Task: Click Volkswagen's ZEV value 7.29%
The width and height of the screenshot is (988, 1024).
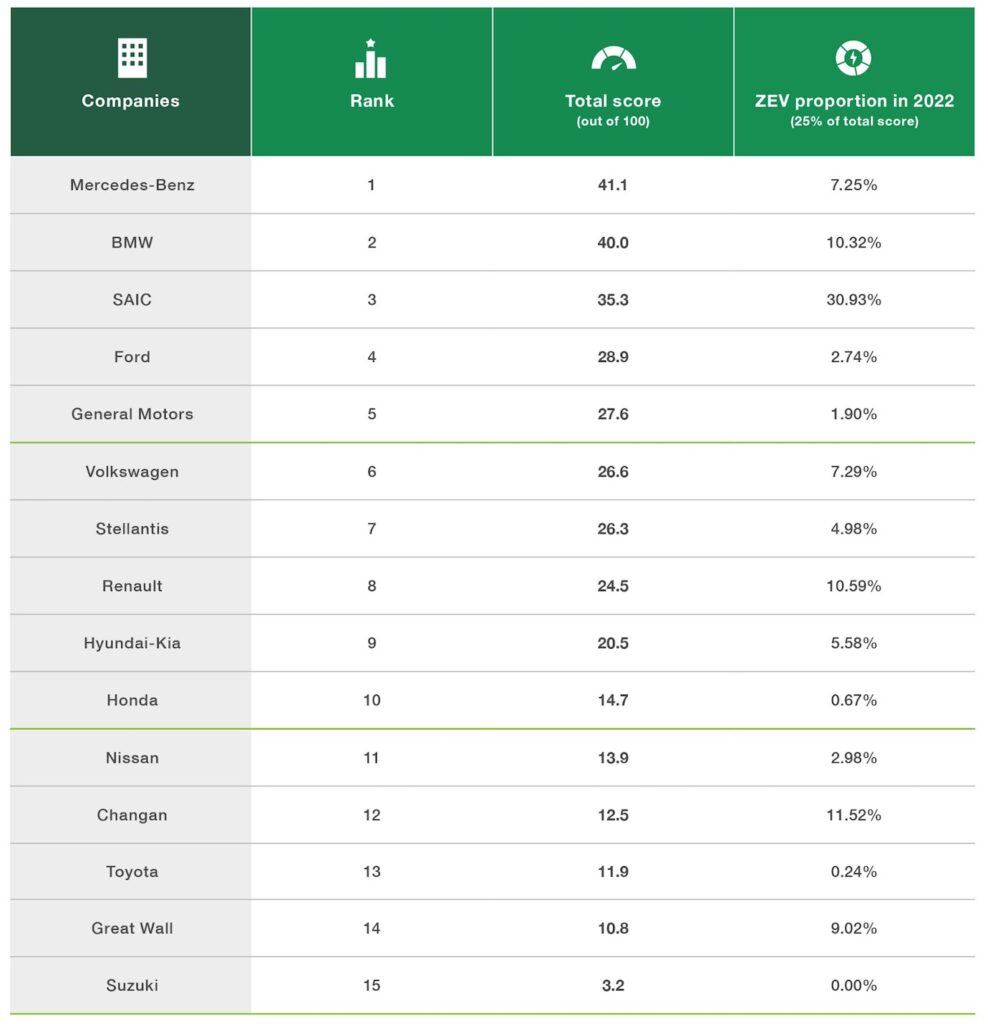Action: 854,471
